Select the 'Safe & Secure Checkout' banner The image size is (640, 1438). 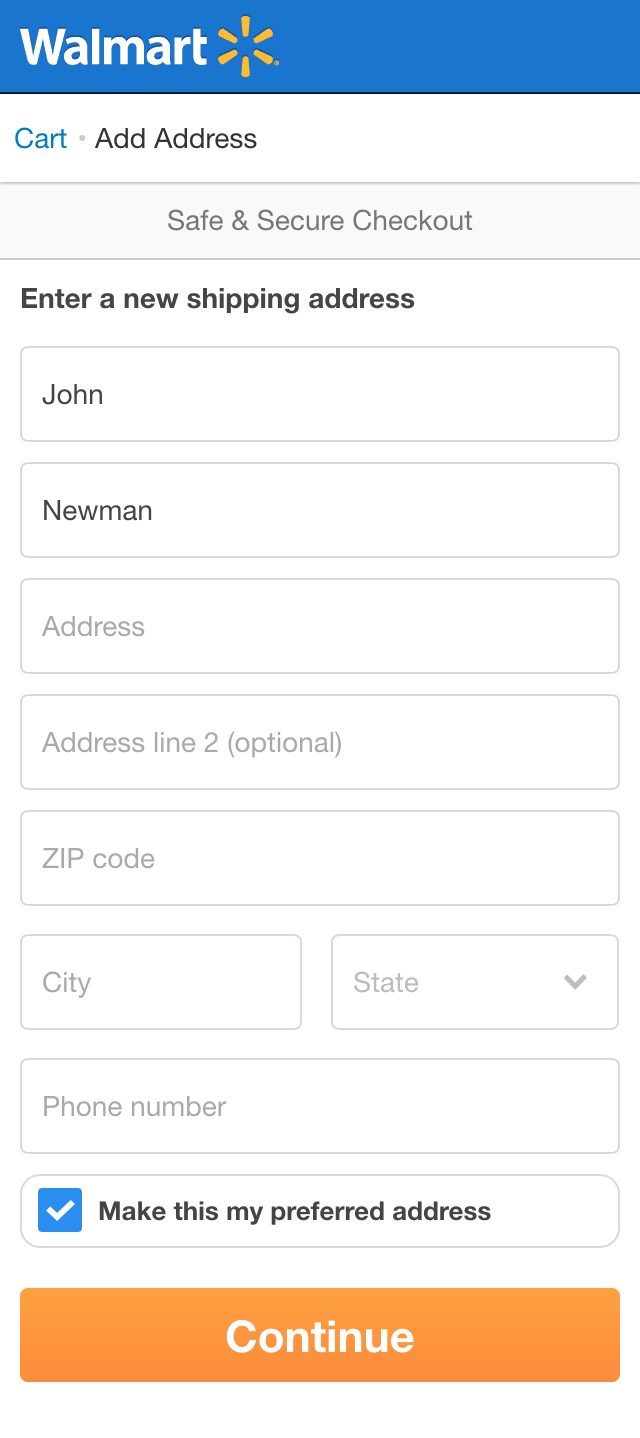[x=320, y=220]
